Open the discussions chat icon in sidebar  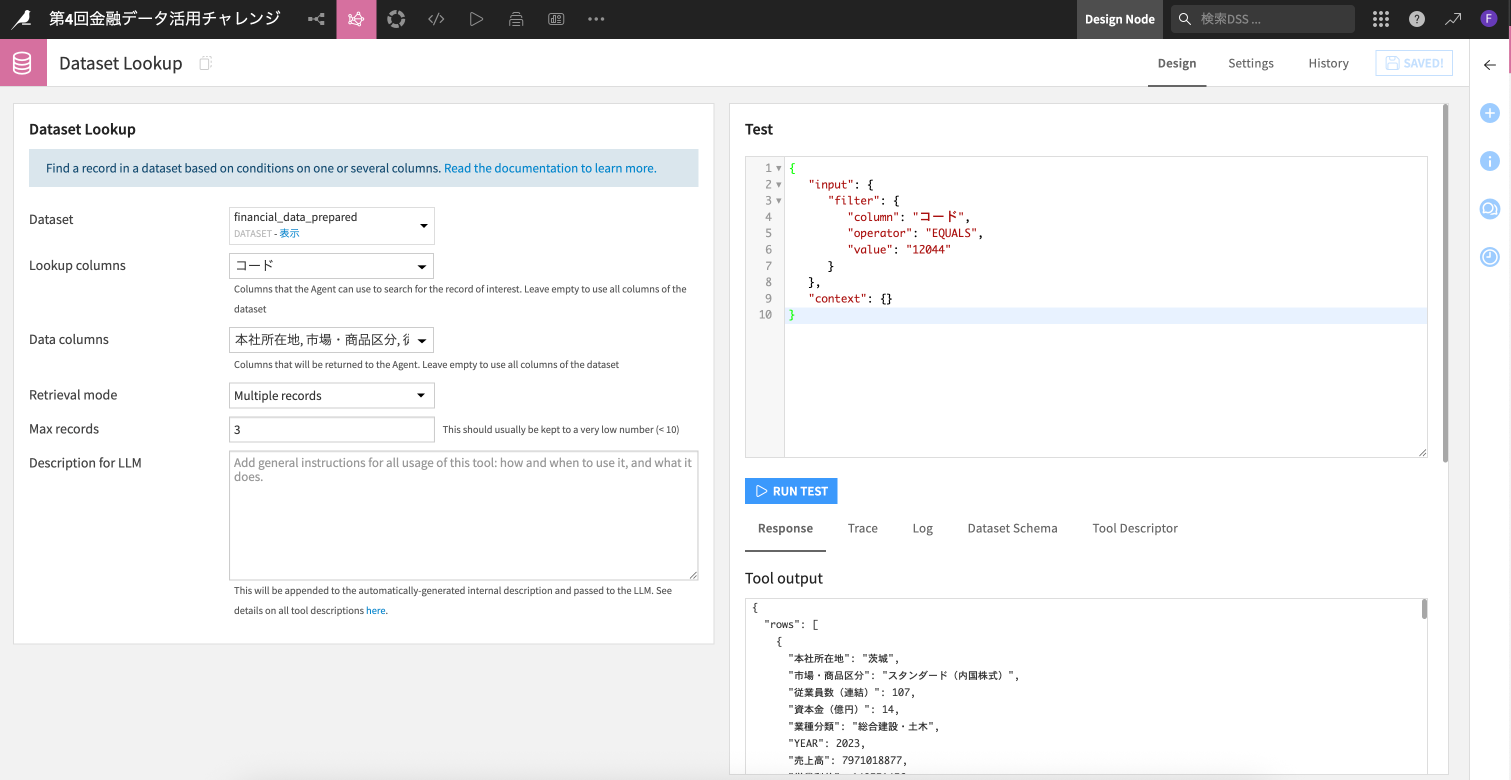1490,209
